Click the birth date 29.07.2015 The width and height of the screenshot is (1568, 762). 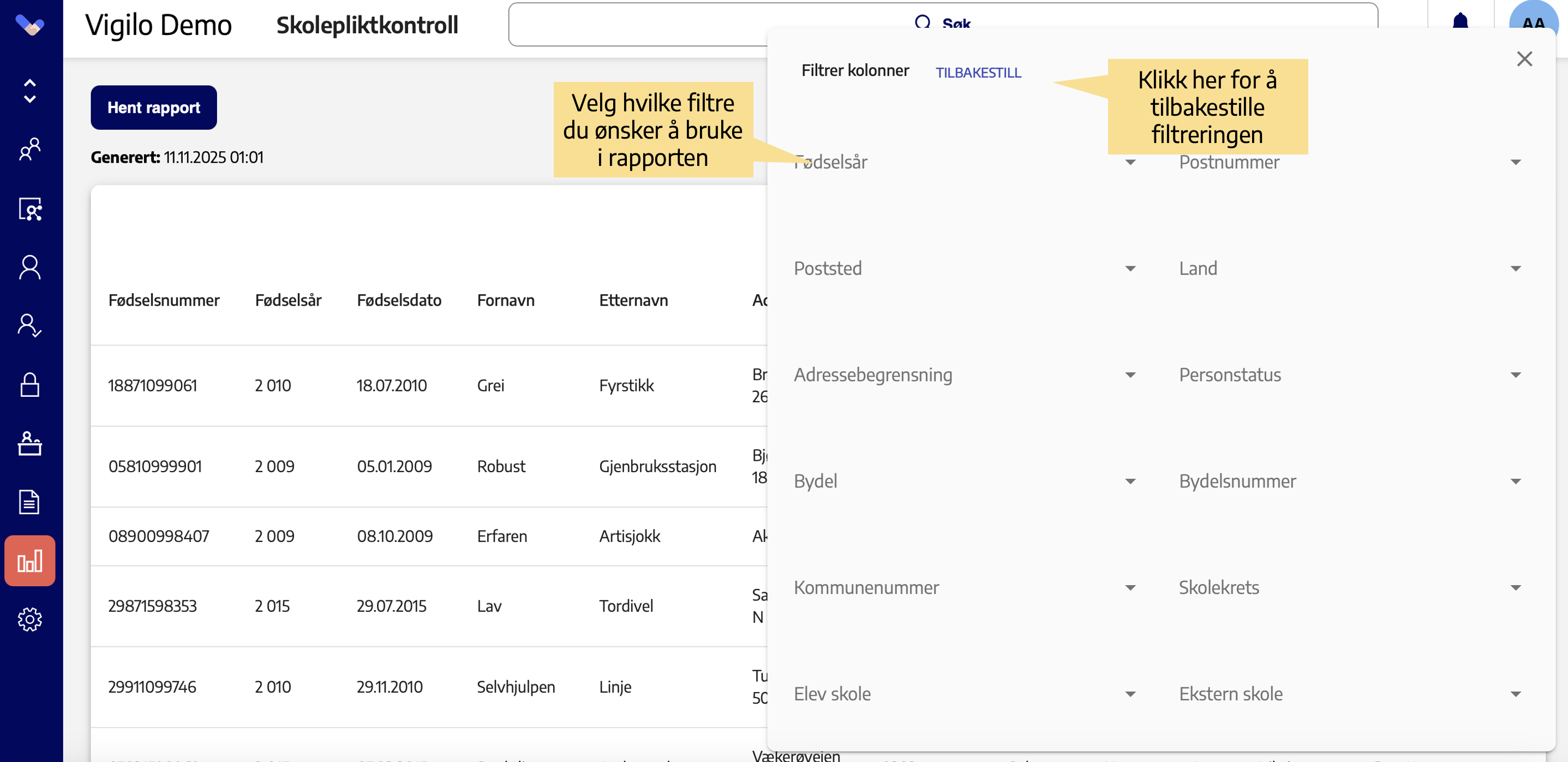(391, 606)
